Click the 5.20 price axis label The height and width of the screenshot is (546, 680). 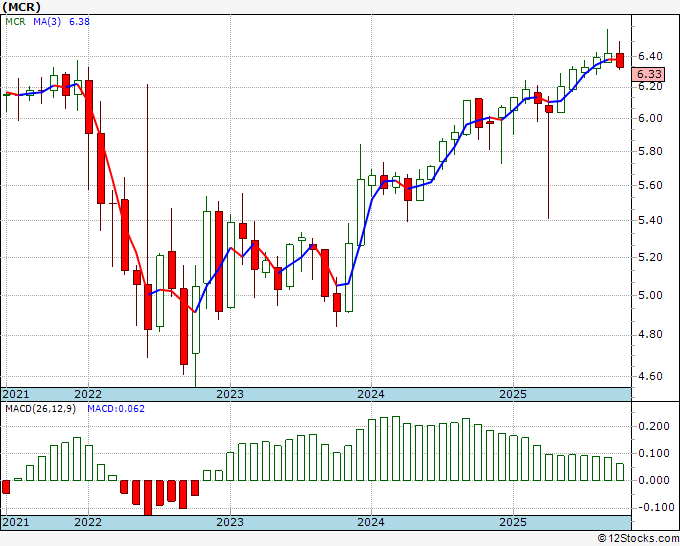tap(650, 257)
